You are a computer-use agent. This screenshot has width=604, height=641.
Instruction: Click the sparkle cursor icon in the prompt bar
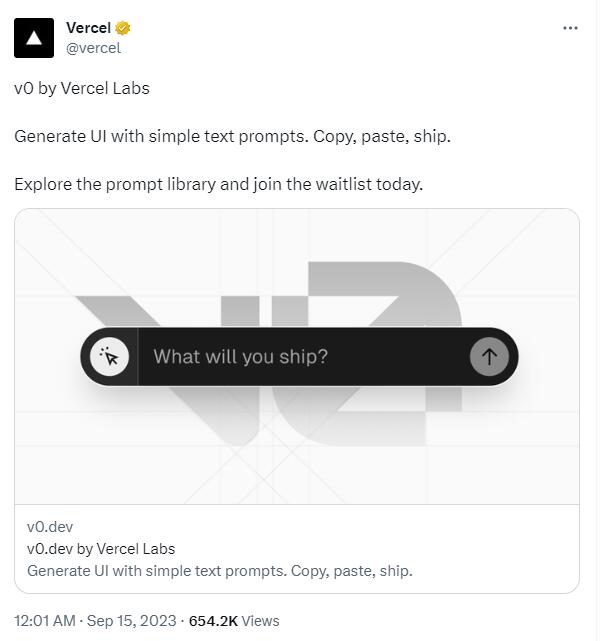coord(109,356)
